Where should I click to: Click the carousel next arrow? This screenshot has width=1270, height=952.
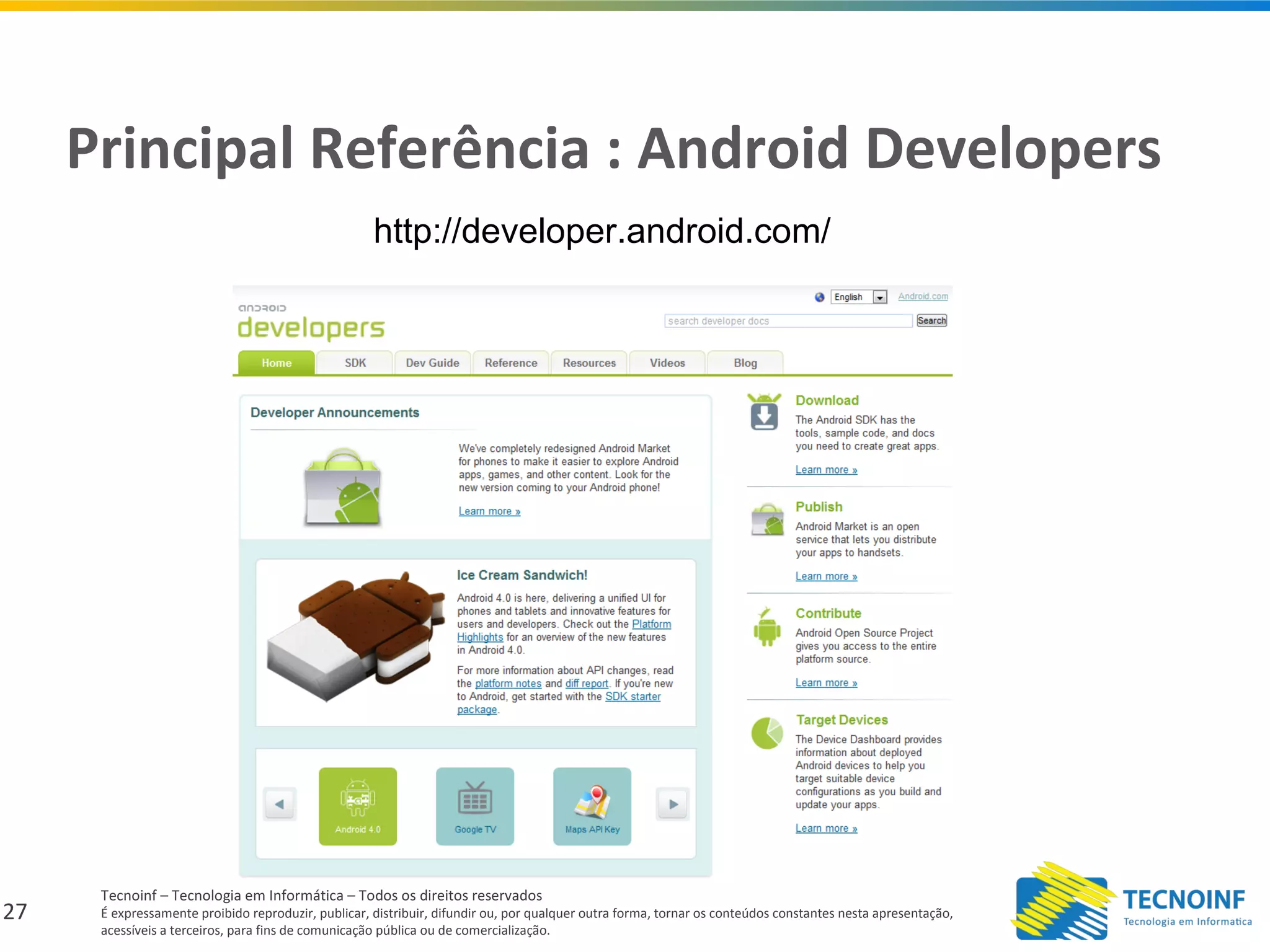tap(673, 804)
